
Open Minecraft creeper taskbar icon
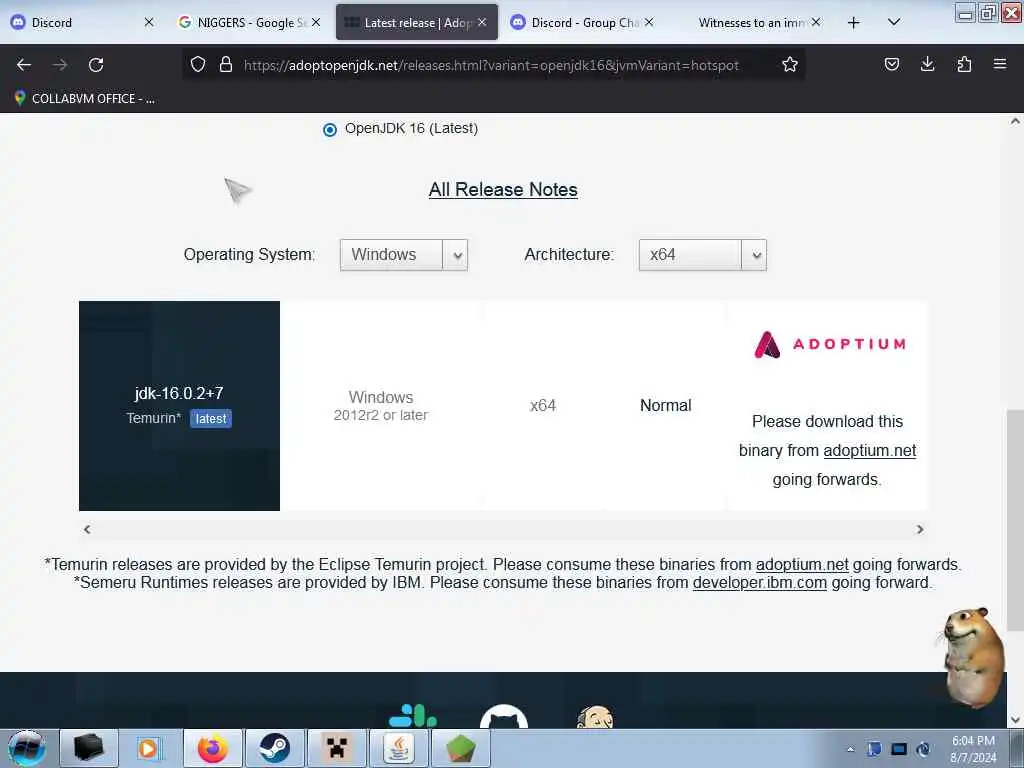click(336, 748)
